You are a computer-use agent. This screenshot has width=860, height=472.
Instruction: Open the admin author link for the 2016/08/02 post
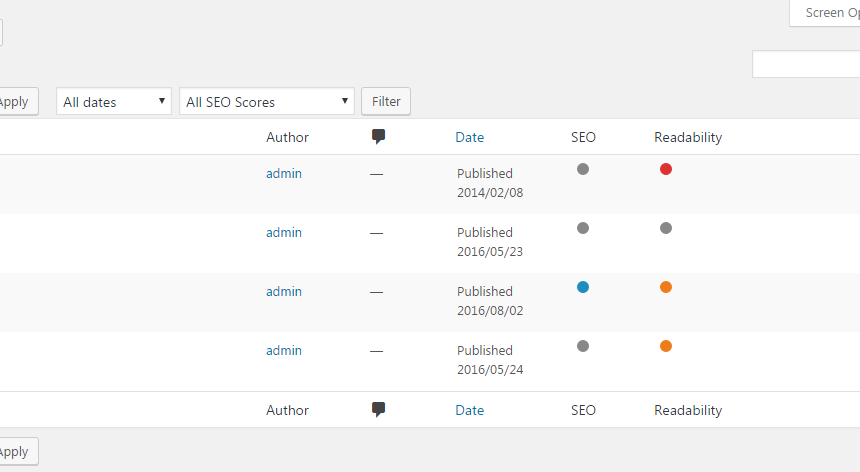click(284, 292)
